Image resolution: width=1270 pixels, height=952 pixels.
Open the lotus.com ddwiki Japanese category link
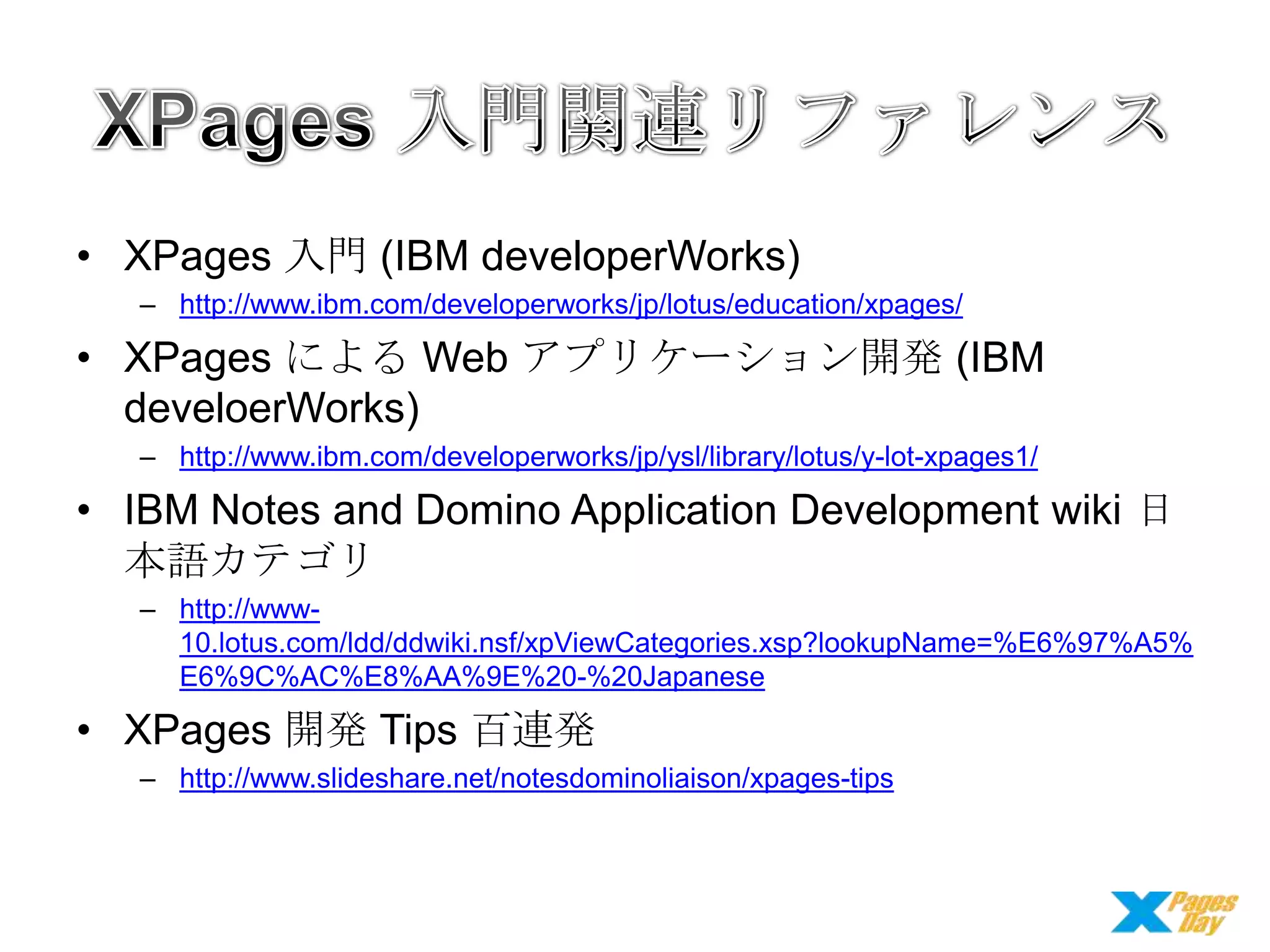click(686, 643)
